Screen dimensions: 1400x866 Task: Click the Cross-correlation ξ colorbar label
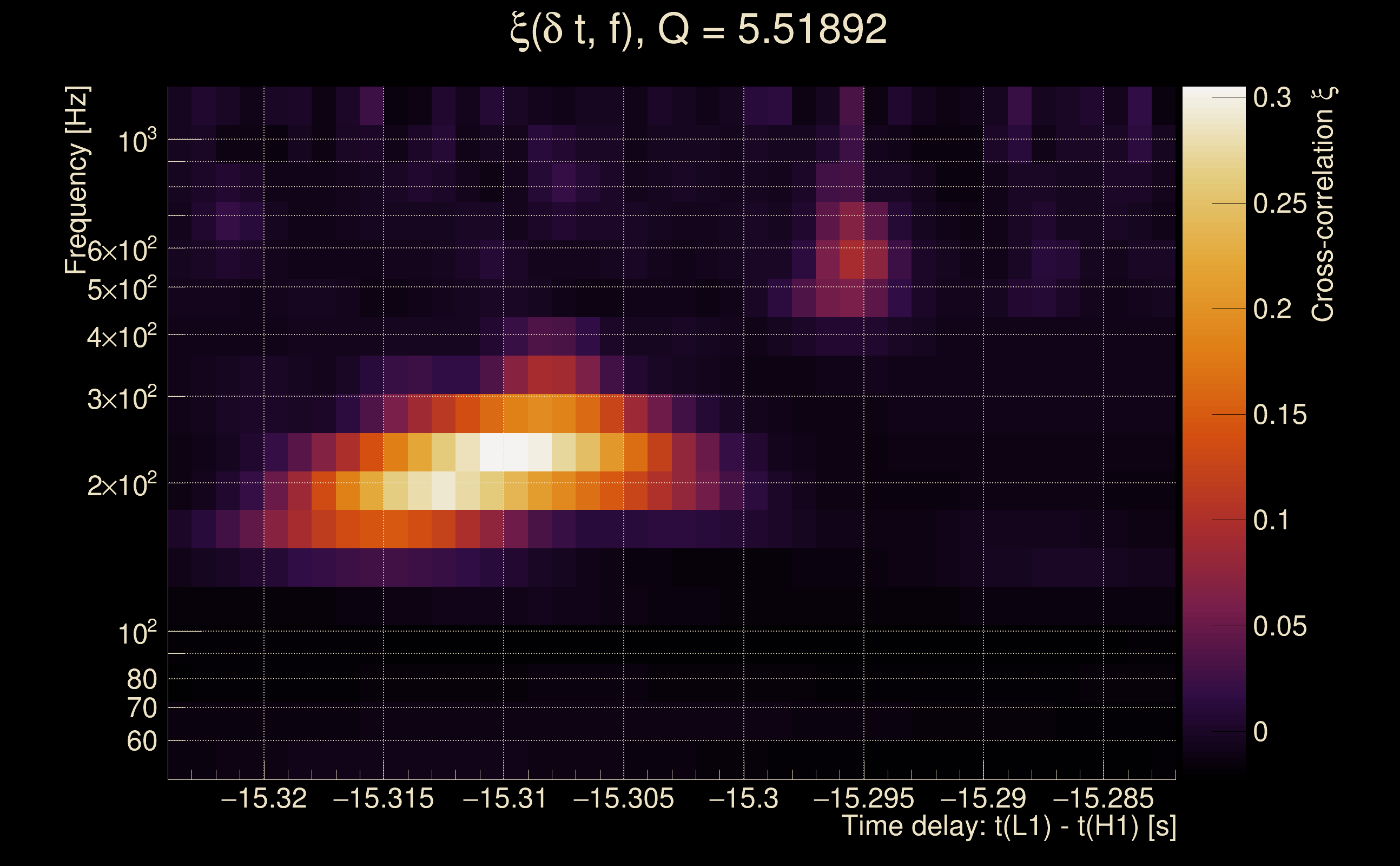pos(1323,205)
